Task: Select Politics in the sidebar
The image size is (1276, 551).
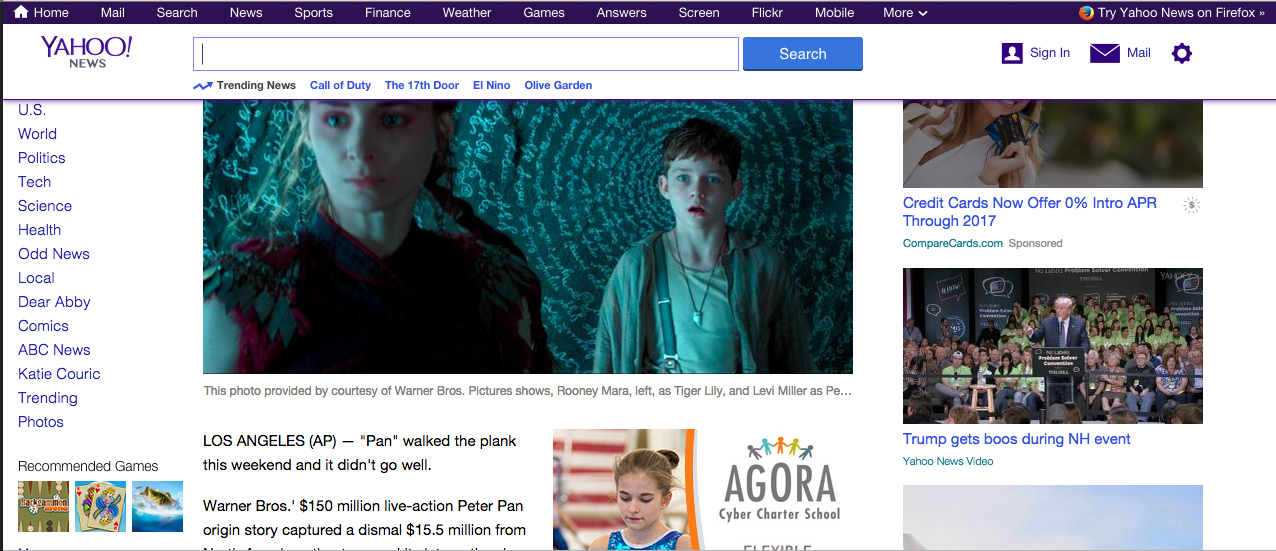Action: [x=41, y=158]
